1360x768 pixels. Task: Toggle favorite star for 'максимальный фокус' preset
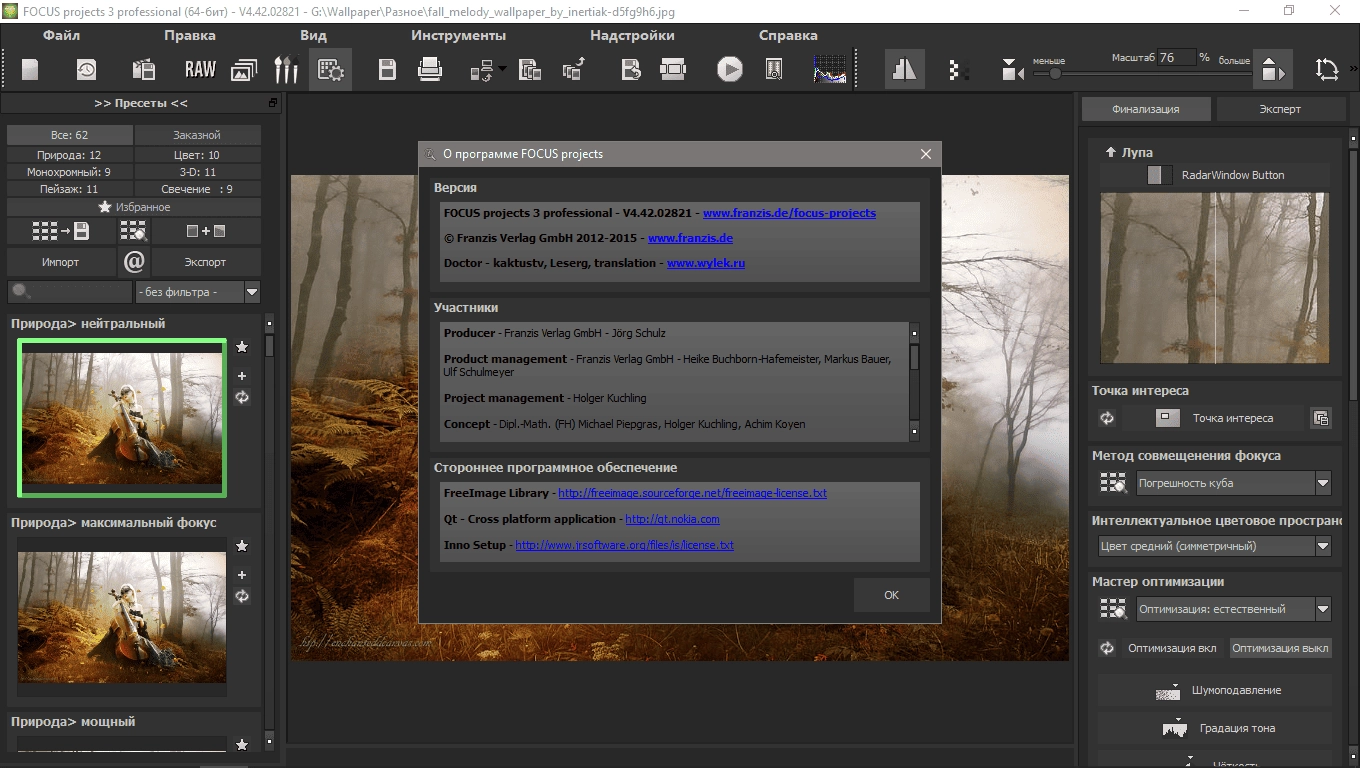click(x=242, y=546)
